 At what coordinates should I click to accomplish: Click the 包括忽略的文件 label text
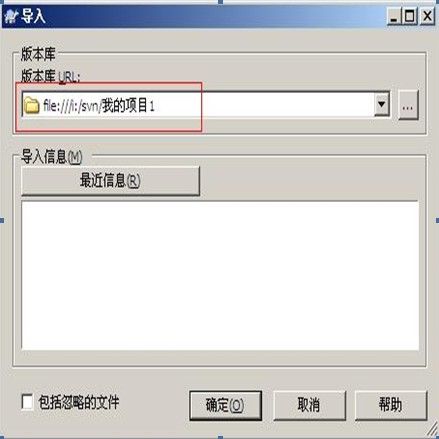pos(79,402)
